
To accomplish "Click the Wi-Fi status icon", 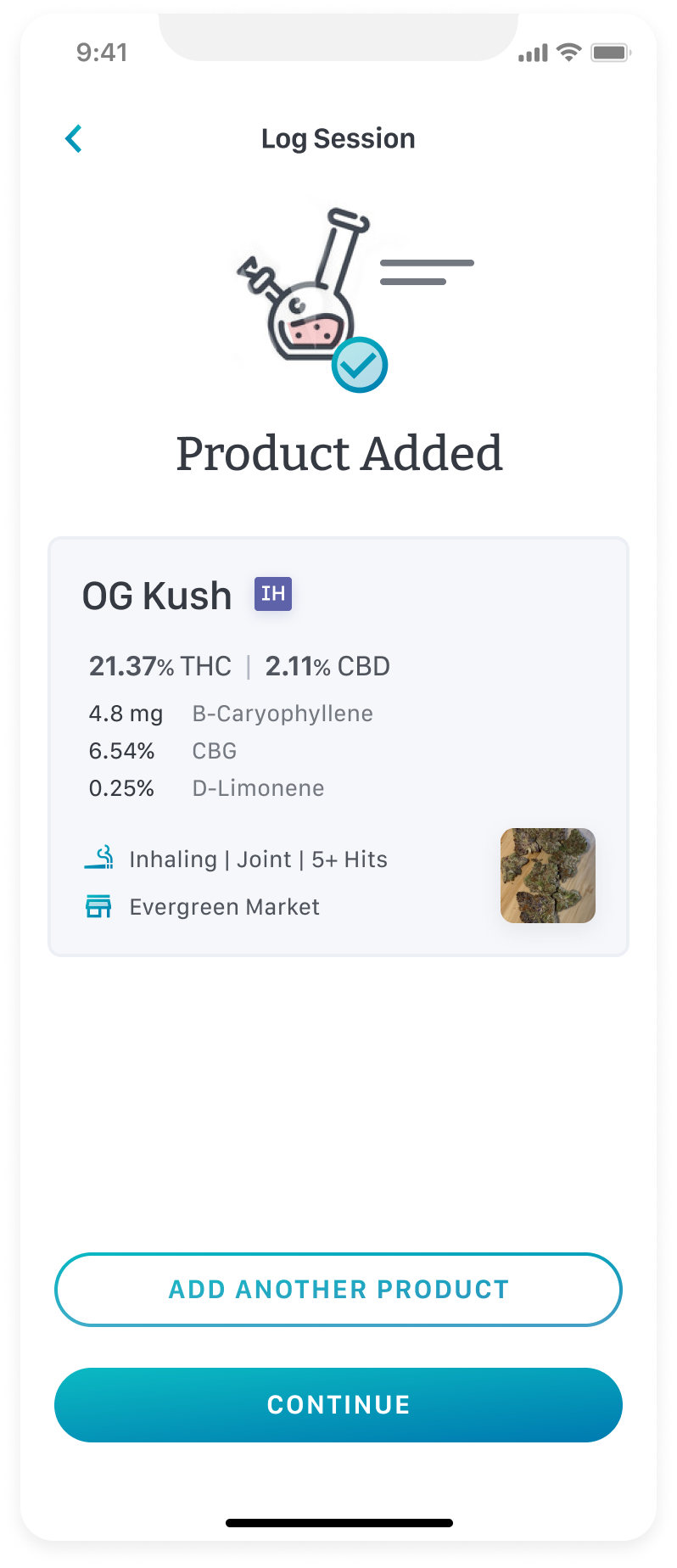I will (568, 53).
